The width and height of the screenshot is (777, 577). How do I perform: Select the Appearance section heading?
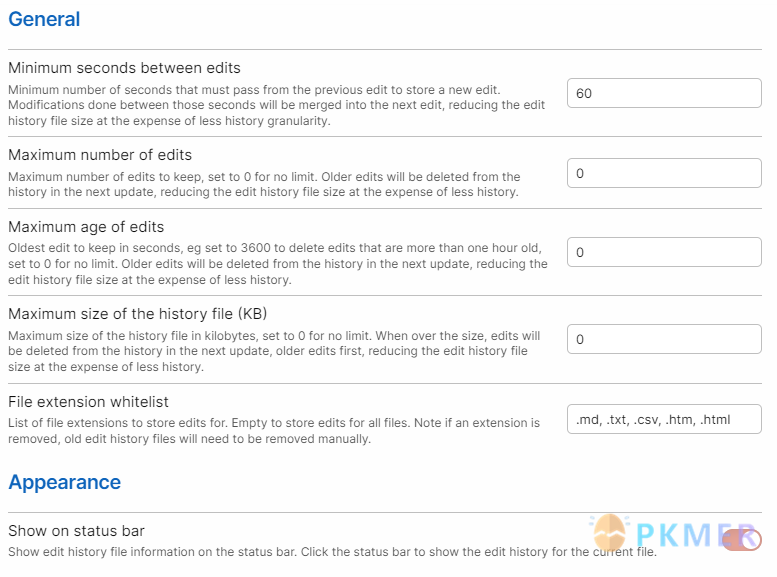(x=64, y=482)
